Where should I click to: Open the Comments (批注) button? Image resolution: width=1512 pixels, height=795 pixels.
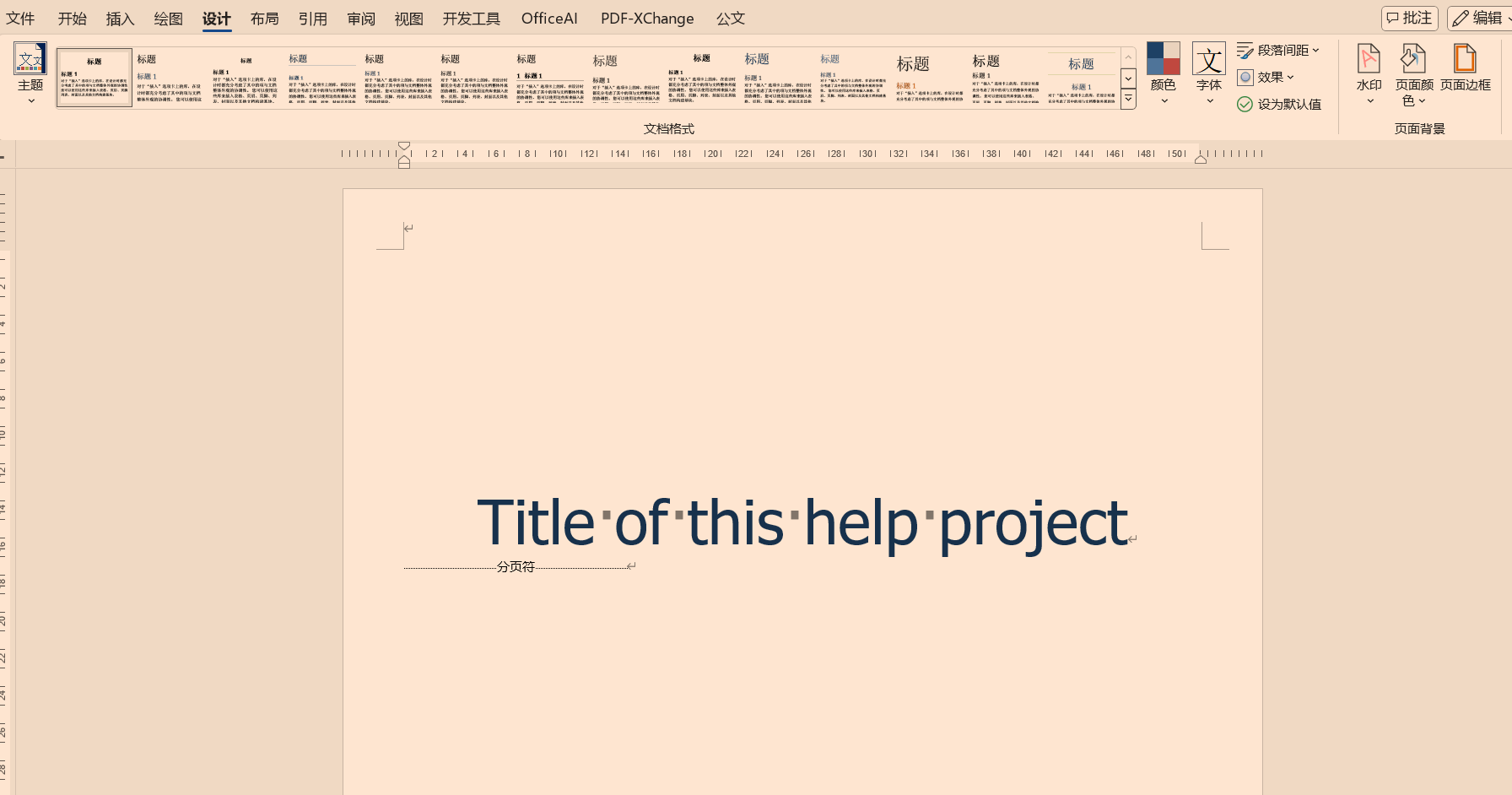coord(1409,18)
